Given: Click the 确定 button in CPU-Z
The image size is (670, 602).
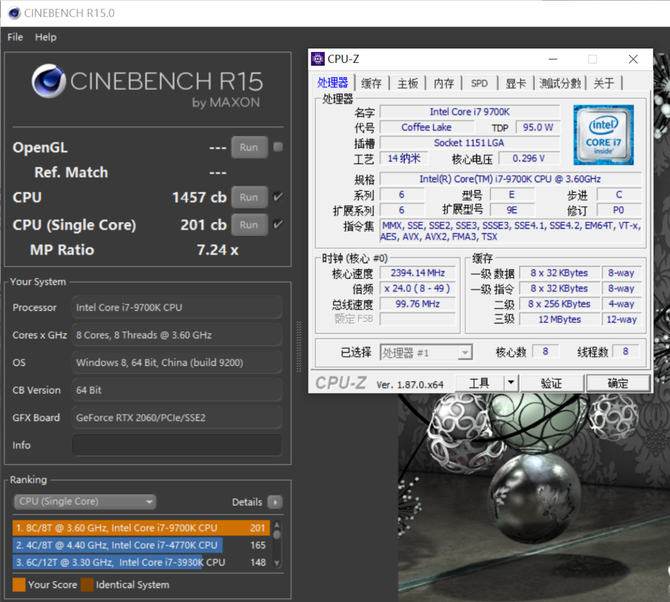Looking at the screenshot, I should pyautogui.click(x=618, y=383).
